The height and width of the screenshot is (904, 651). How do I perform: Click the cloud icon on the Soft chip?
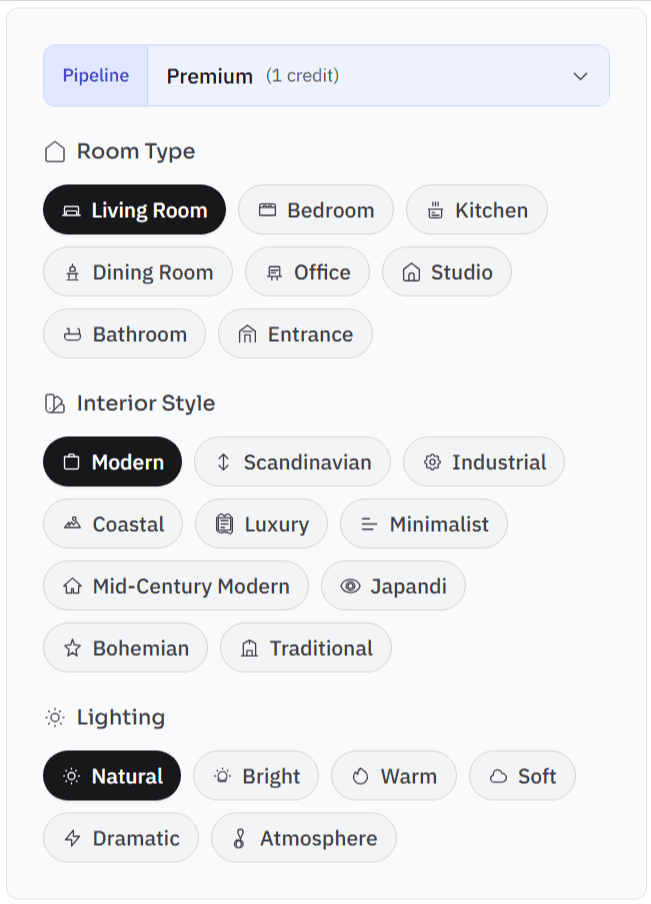(499, 776)
